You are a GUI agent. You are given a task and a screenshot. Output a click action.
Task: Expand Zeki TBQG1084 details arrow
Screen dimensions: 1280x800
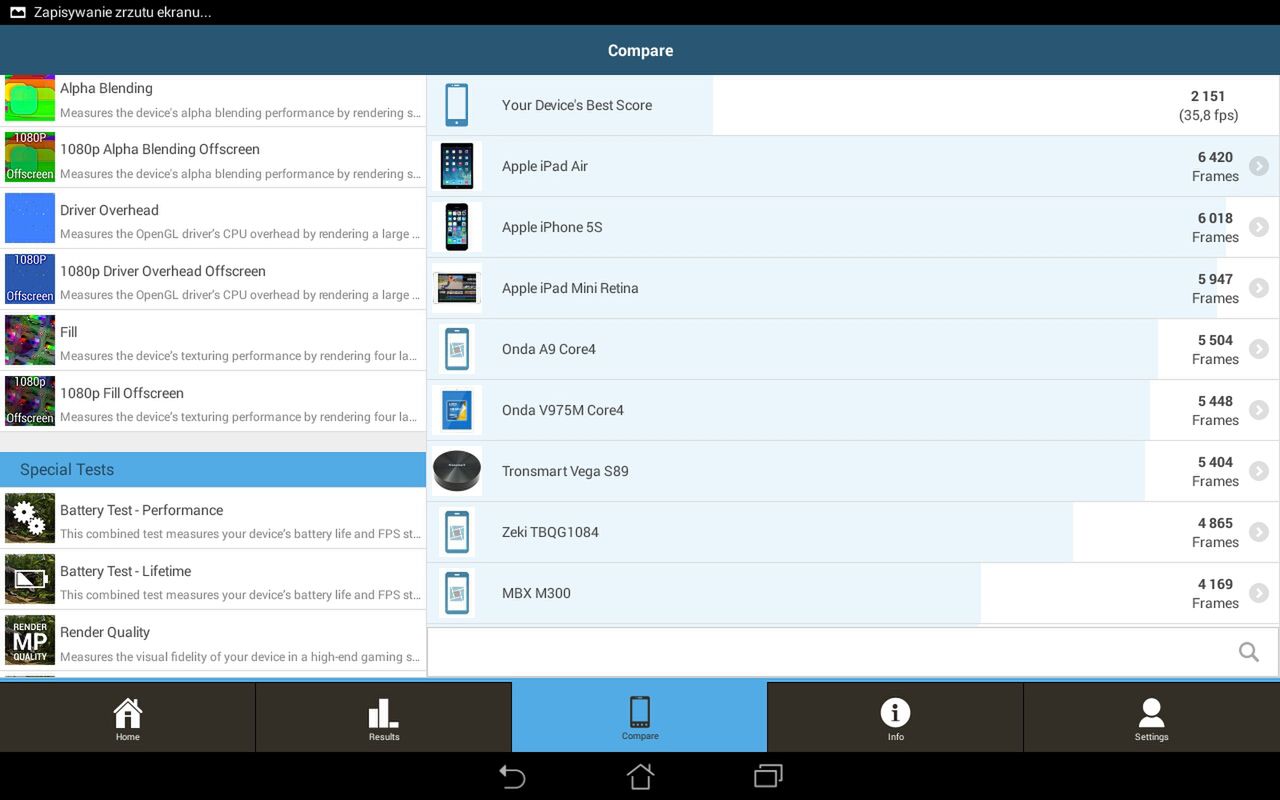point(1259,532)
